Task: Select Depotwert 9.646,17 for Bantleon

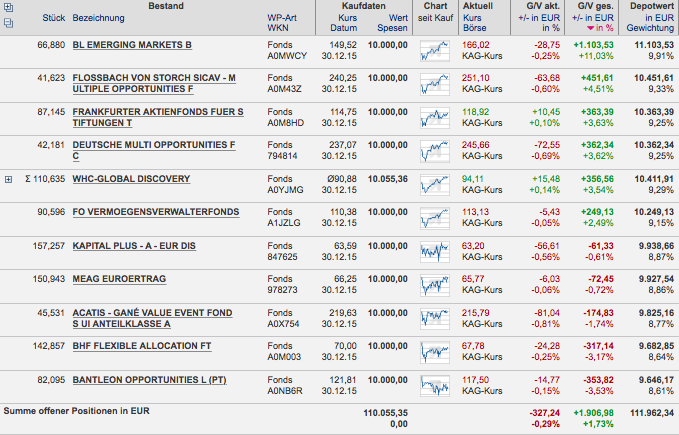Action: (656, 380)
